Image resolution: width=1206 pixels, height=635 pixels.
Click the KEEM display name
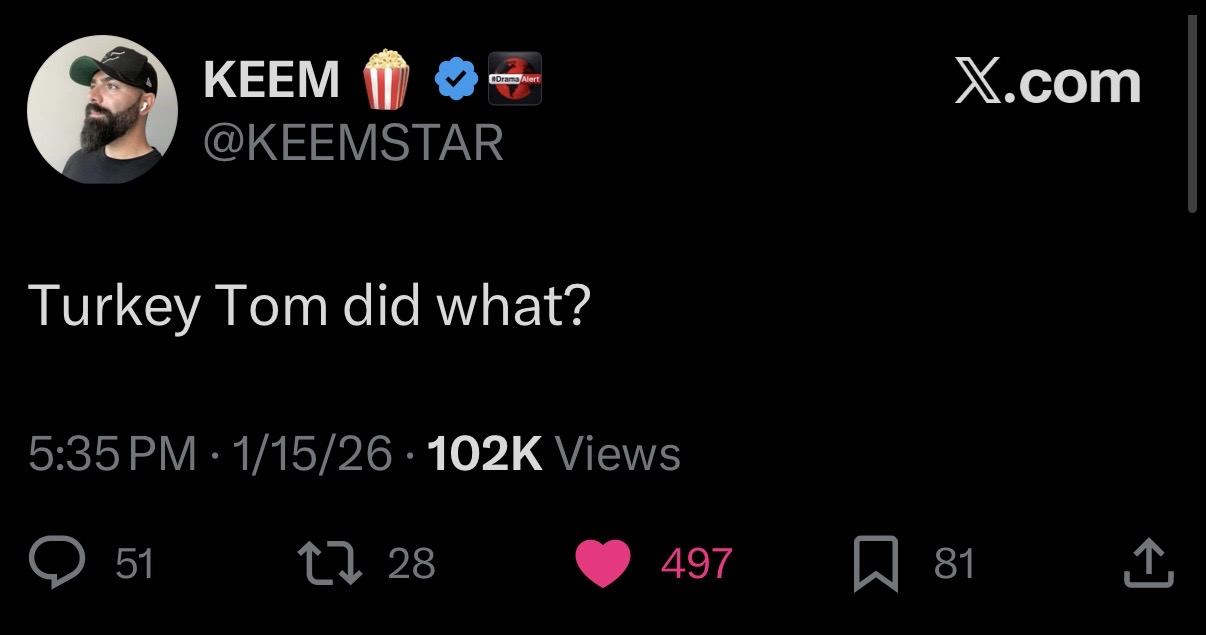[x=272, y=81]
